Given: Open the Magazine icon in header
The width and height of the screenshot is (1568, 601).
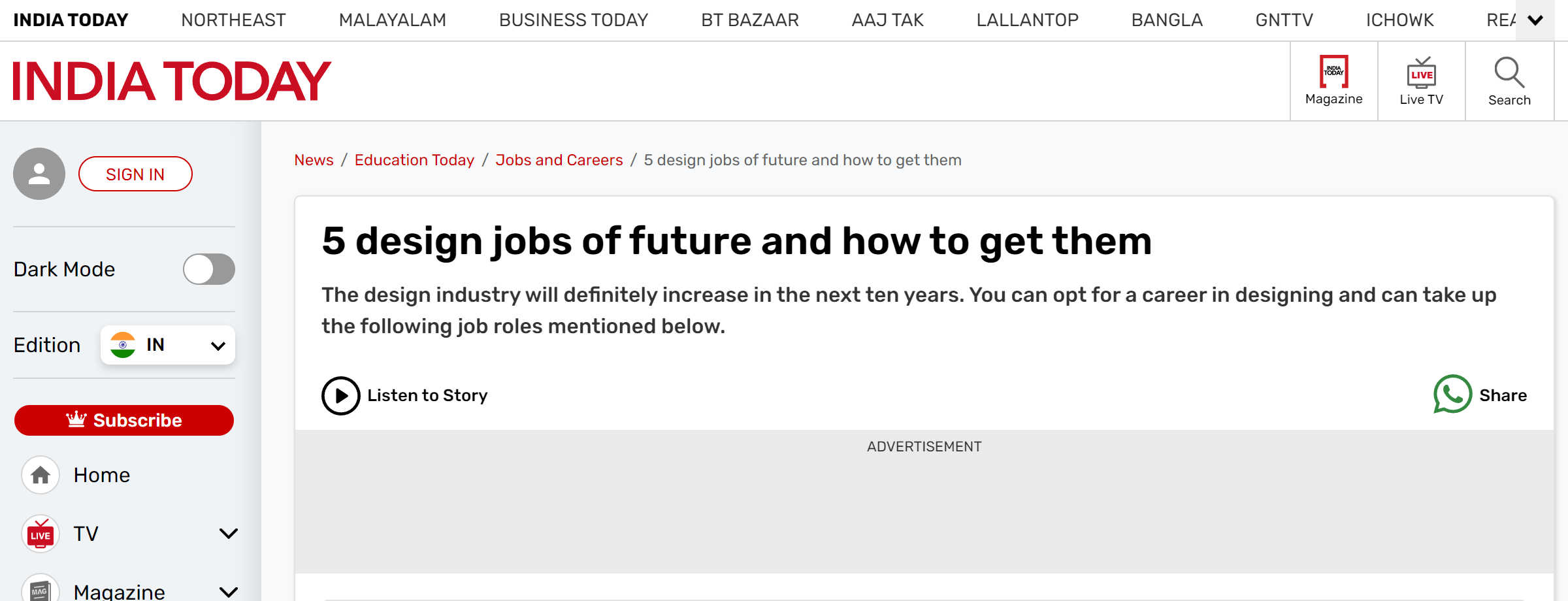Looking at the screenshot, I should pyautogui.click(x=1333, y=72).
